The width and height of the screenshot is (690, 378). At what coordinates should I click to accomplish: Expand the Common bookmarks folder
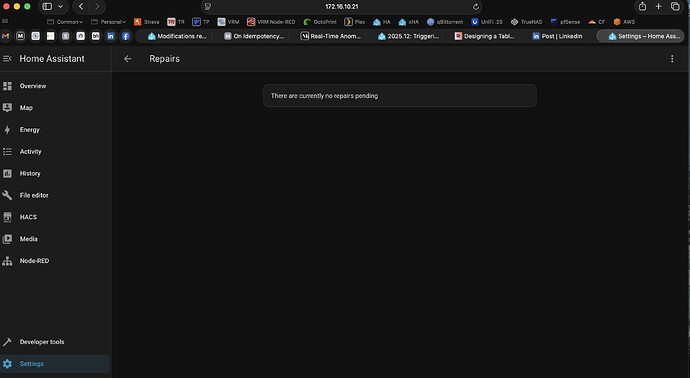[x=65, y=22]
